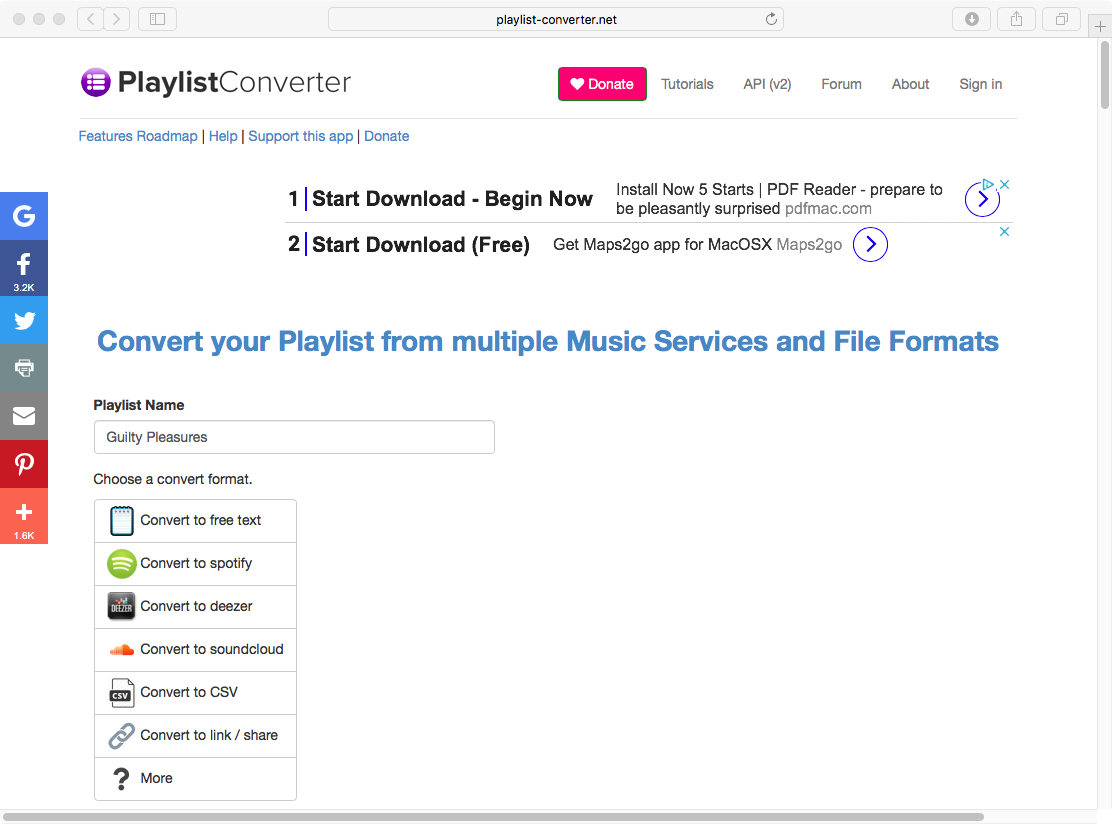1112x824 pixels.
Task: Click the playlist-converter.net address bar
Action: [556, 19]
